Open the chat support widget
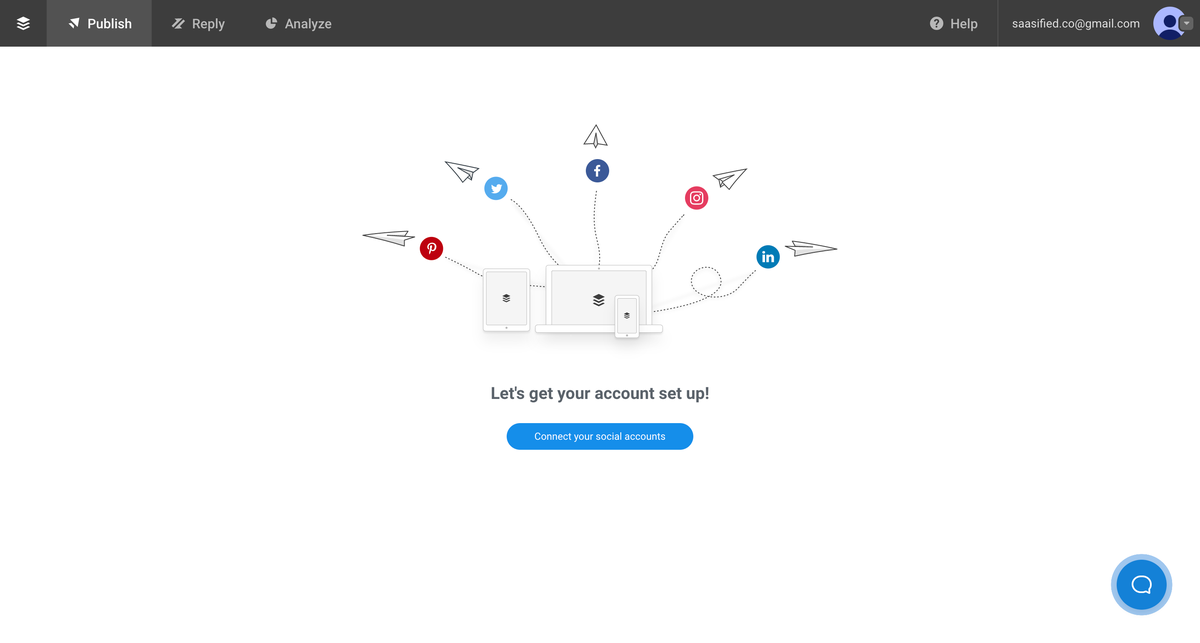 [1141, 584]
